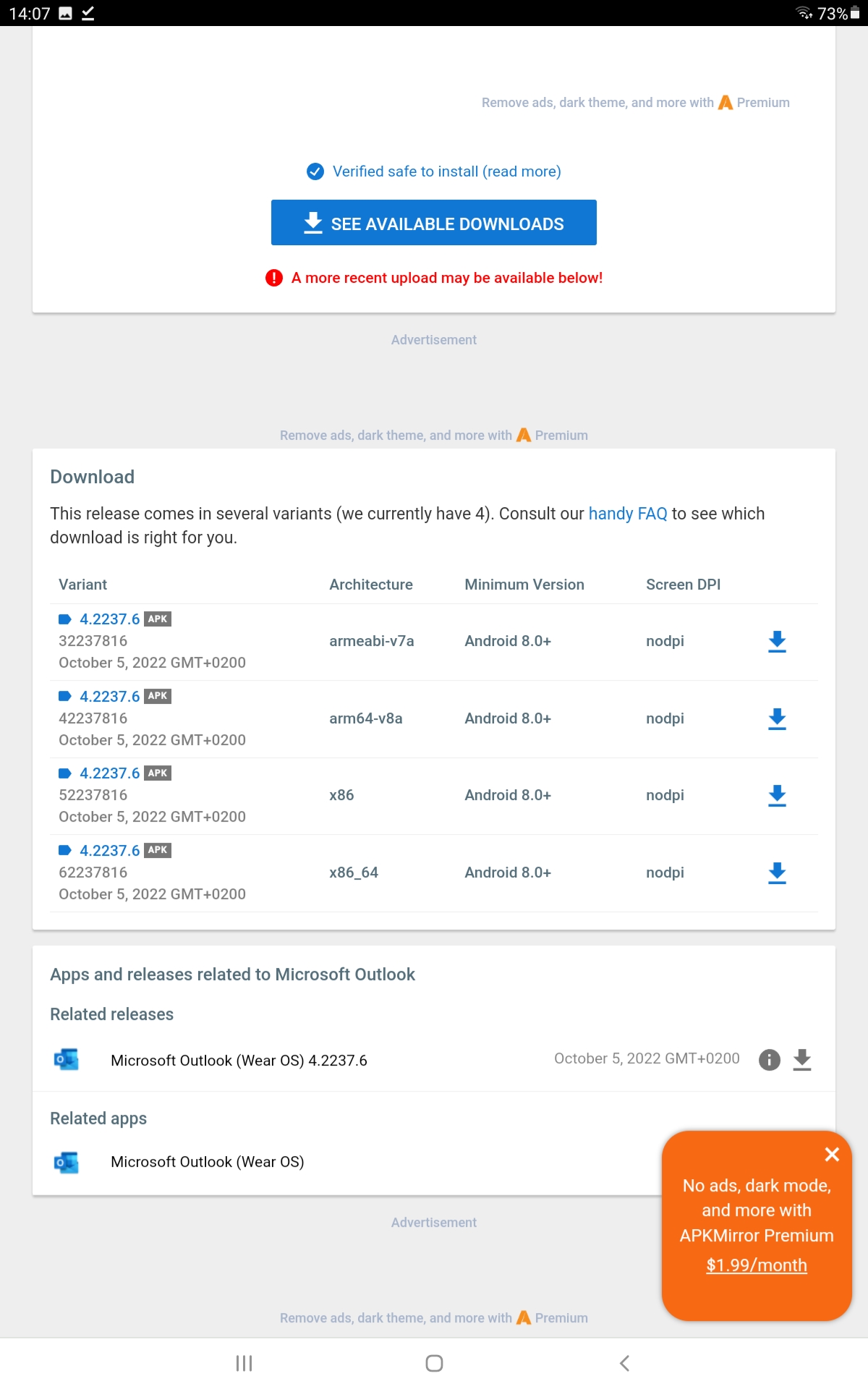Click the verified checkmark icon

coord(315,171)
